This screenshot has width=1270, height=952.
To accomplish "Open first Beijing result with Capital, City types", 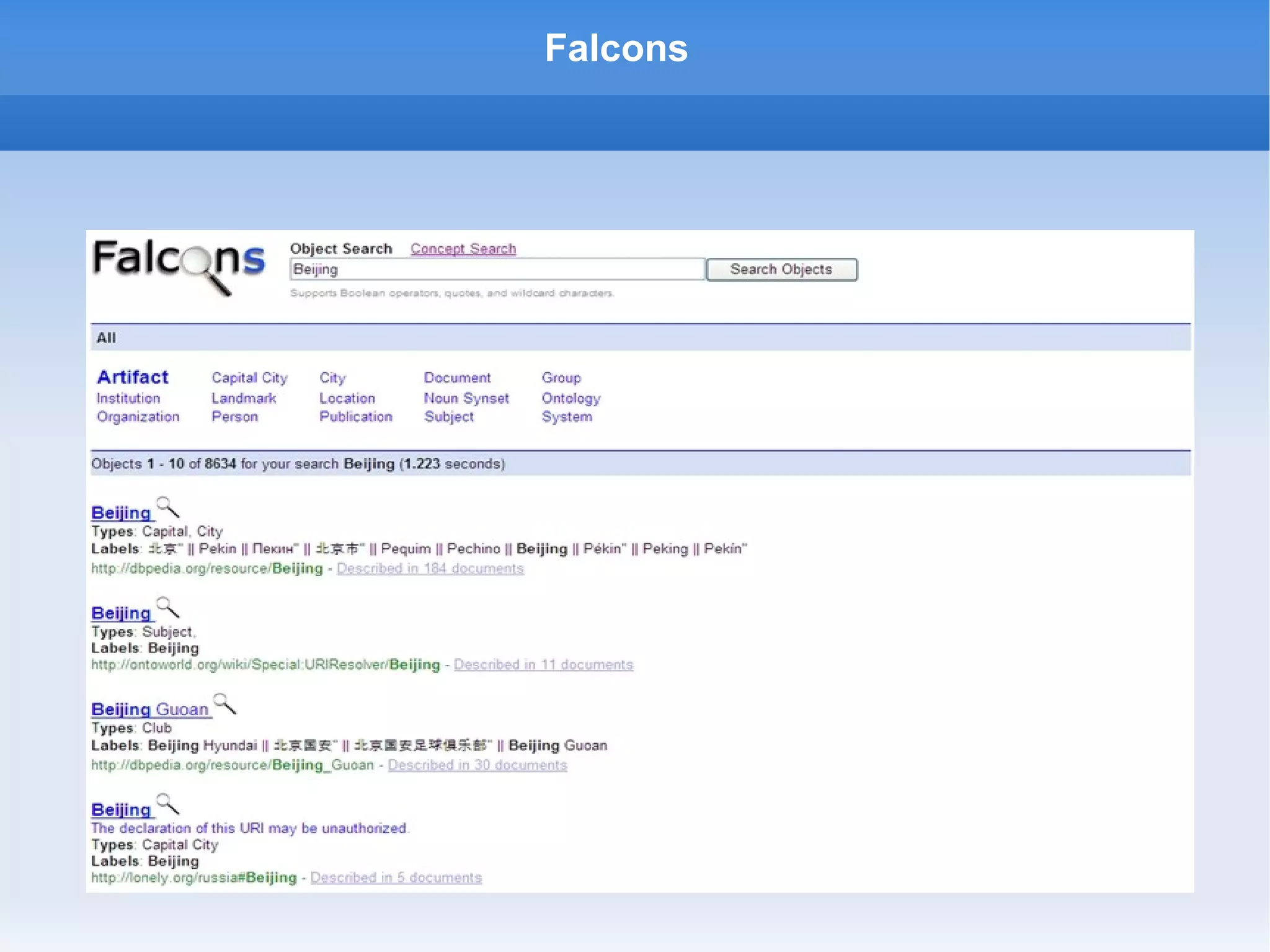I will [x=121, y=513].
